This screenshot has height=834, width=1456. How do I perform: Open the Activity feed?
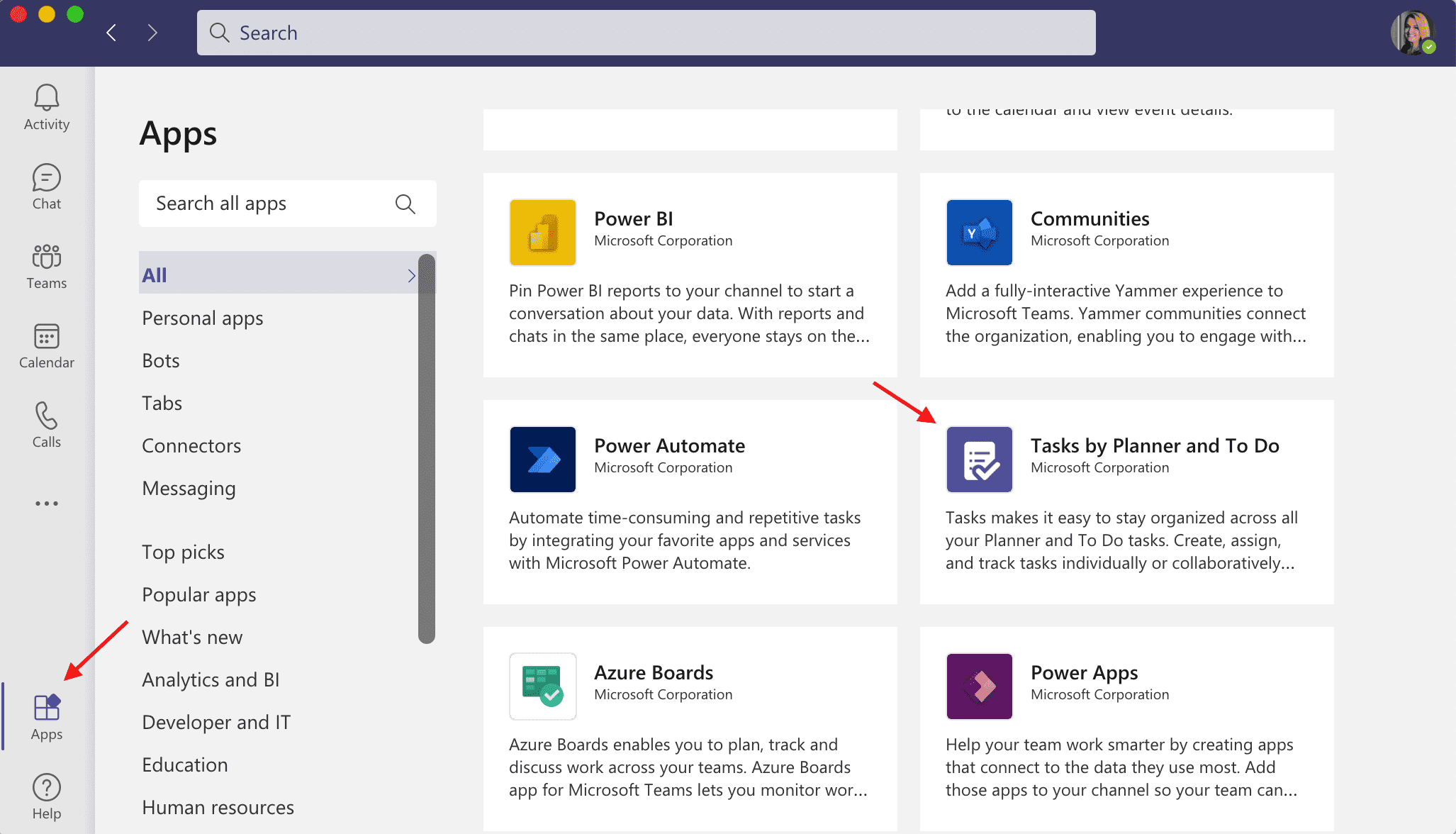46,106
